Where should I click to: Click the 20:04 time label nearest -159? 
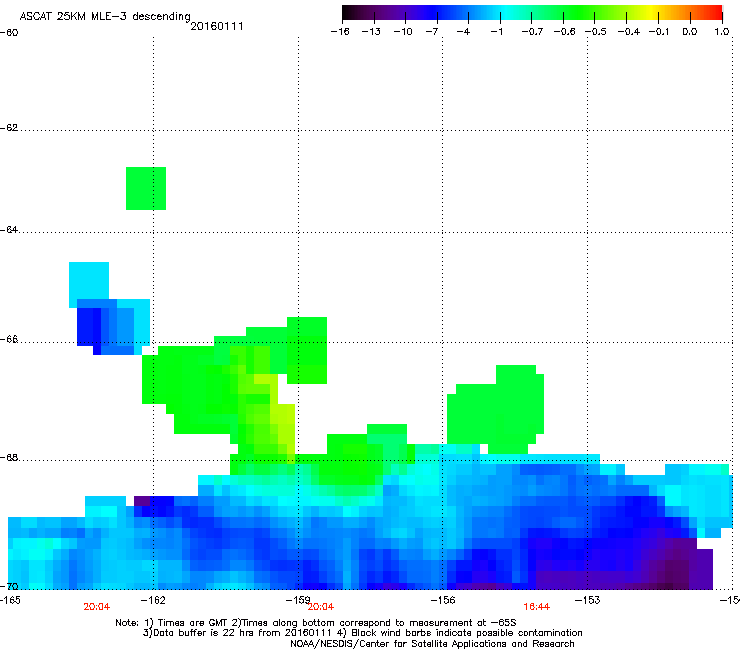(321, 607)
